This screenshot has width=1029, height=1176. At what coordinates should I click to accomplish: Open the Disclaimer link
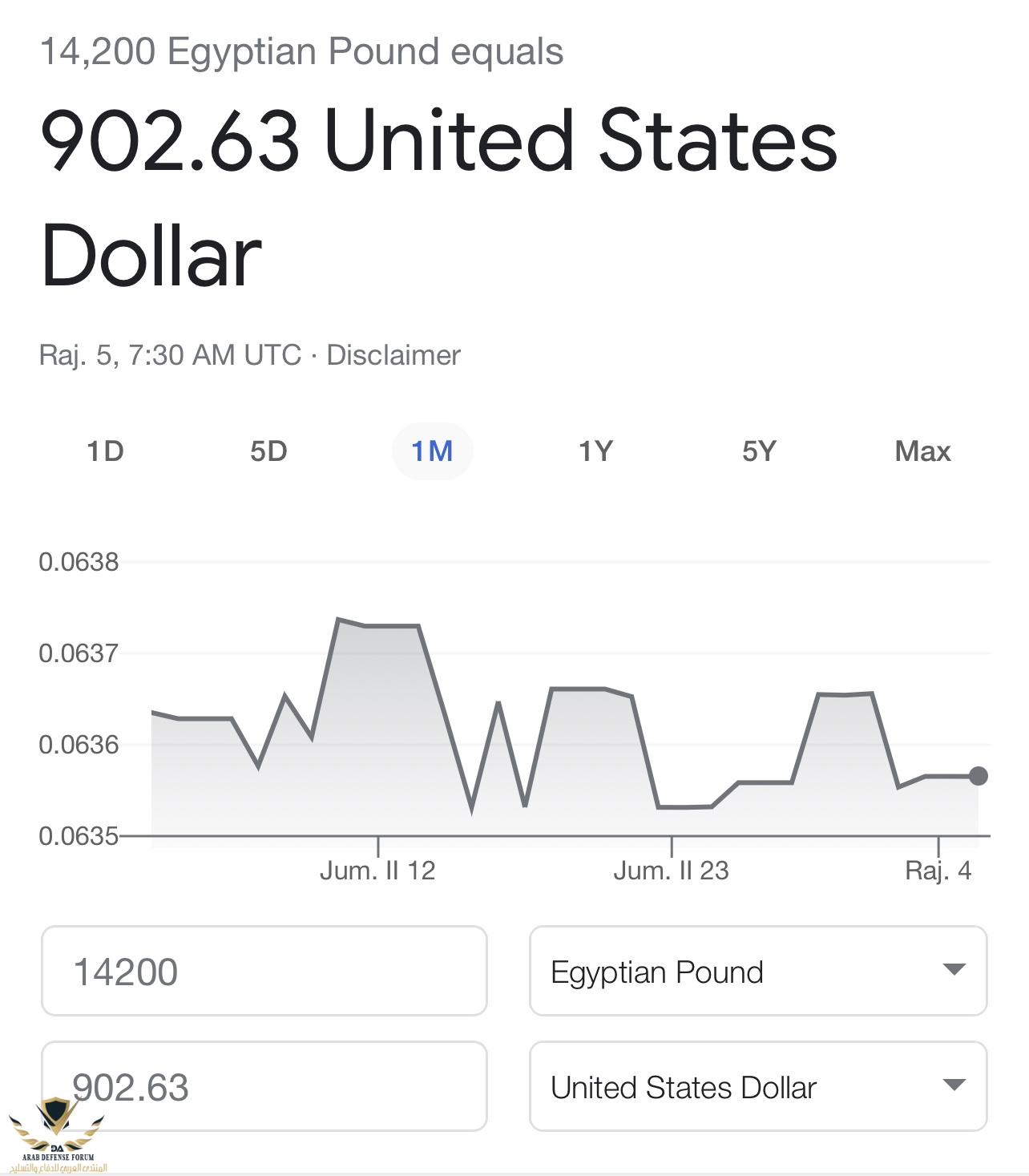[x=393, y=355]
